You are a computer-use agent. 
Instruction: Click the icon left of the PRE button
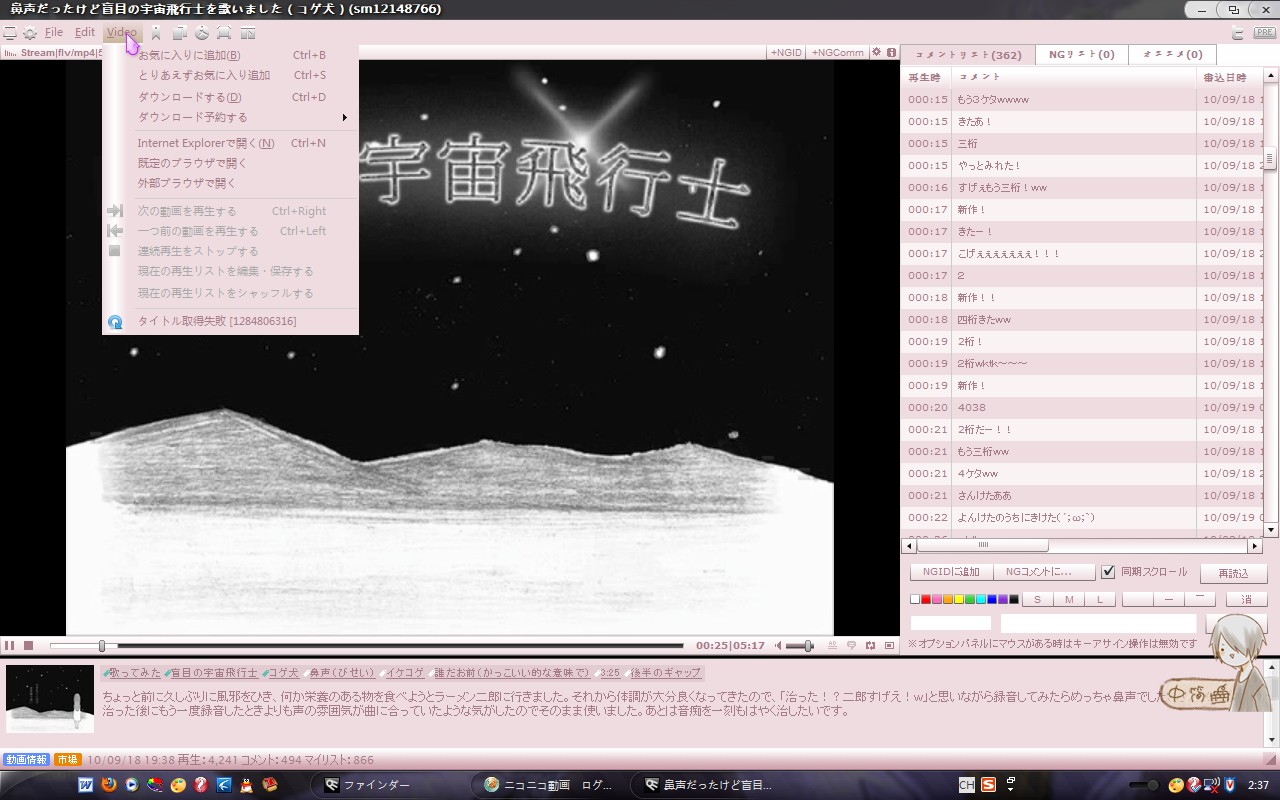[1238, 33]
